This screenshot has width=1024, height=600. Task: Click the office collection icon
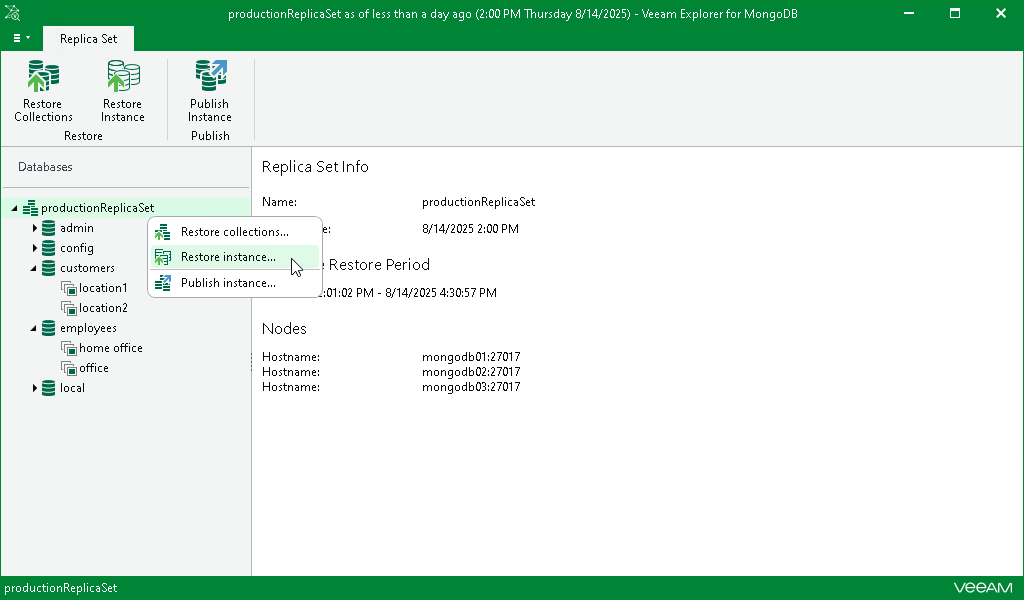tap(69, 368)
